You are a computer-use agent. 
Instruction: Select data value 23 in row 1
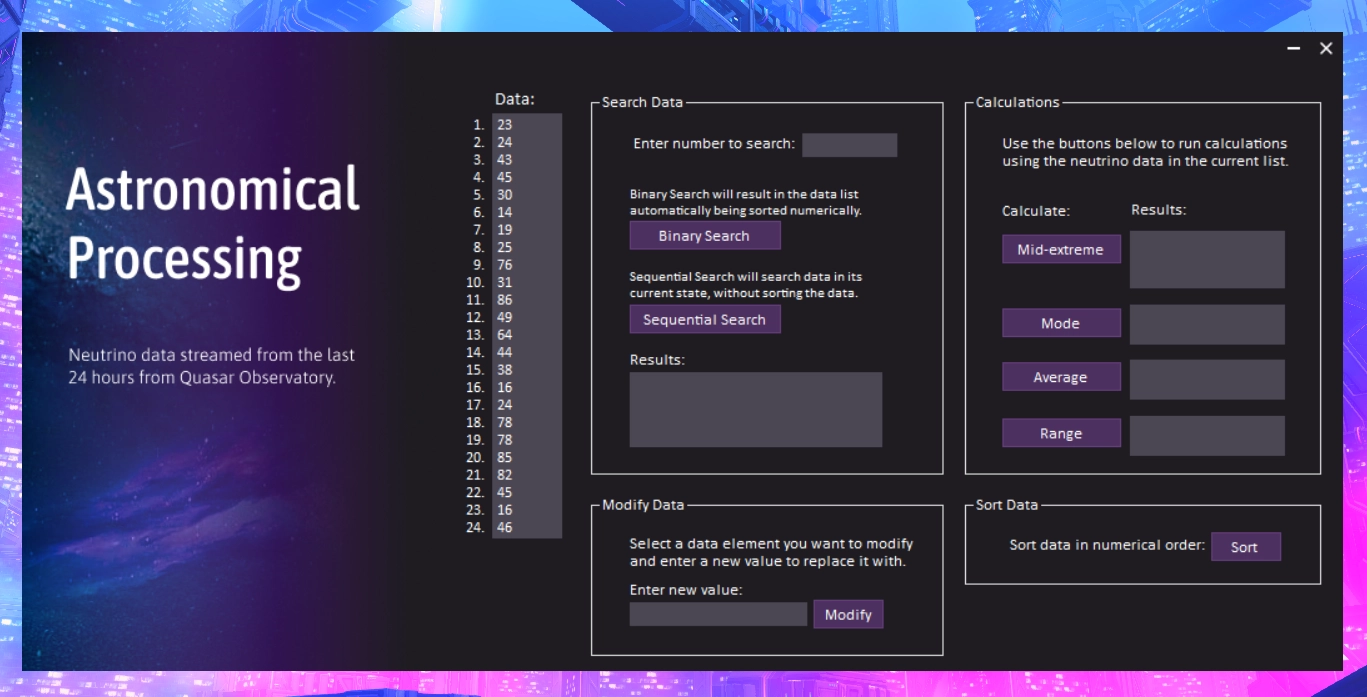click(x=527, y=125)
